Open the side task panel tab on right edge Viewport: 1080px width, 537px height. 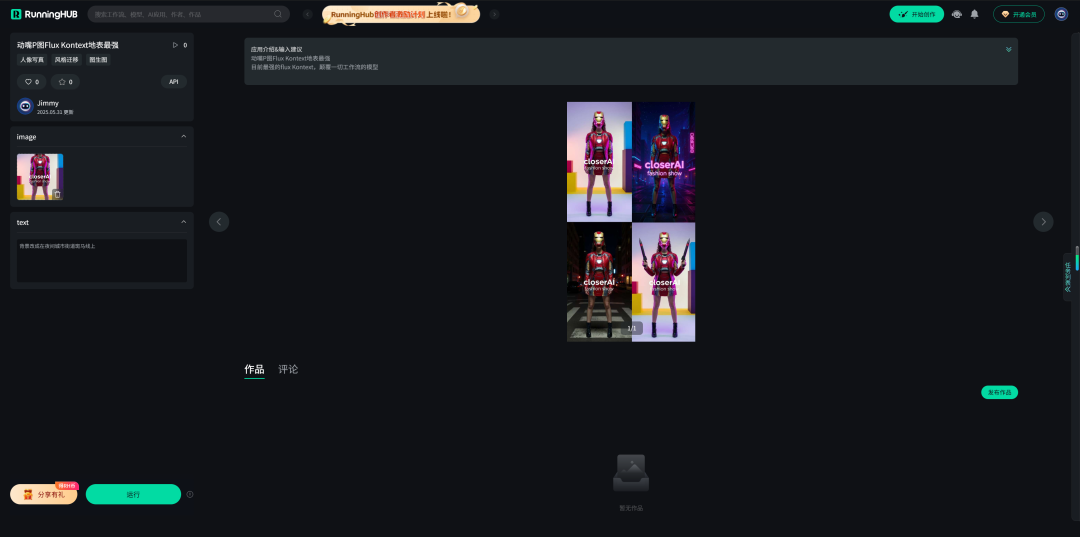1068,277
